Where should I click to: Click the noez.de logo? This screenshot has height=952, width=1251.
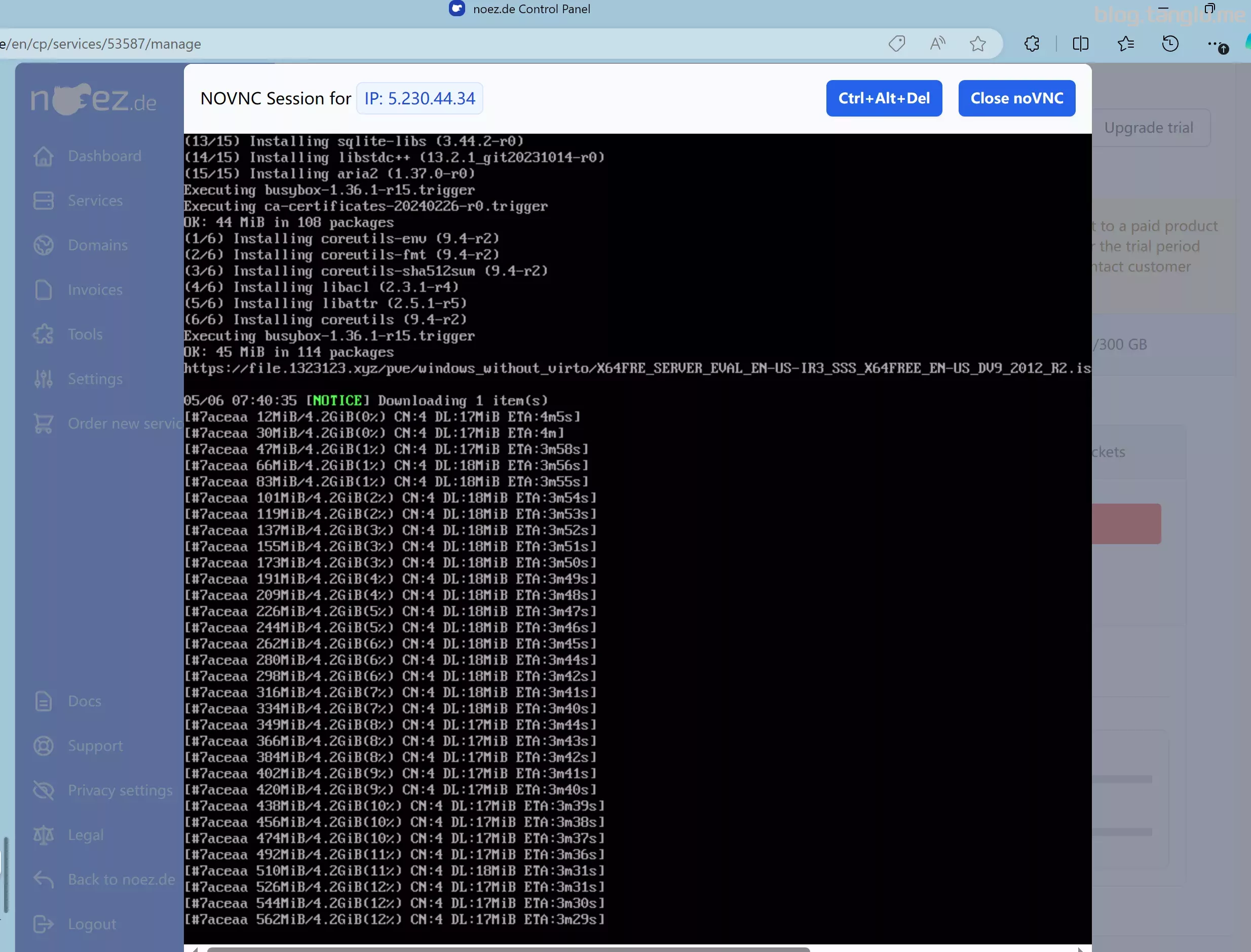click(x=94, y=99)
